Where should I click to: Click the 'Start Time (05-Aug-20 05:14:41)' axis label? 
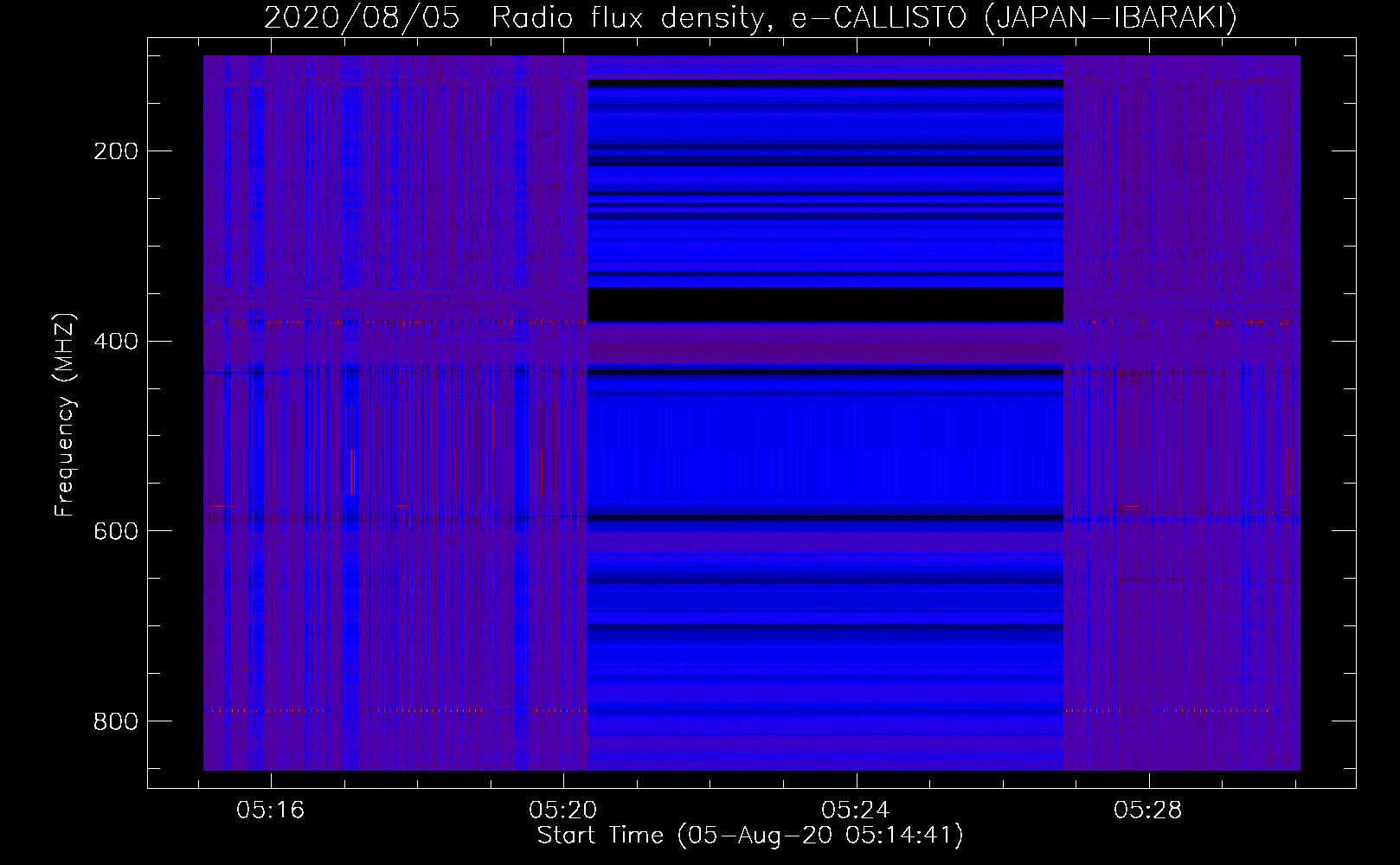click(750, 836)
